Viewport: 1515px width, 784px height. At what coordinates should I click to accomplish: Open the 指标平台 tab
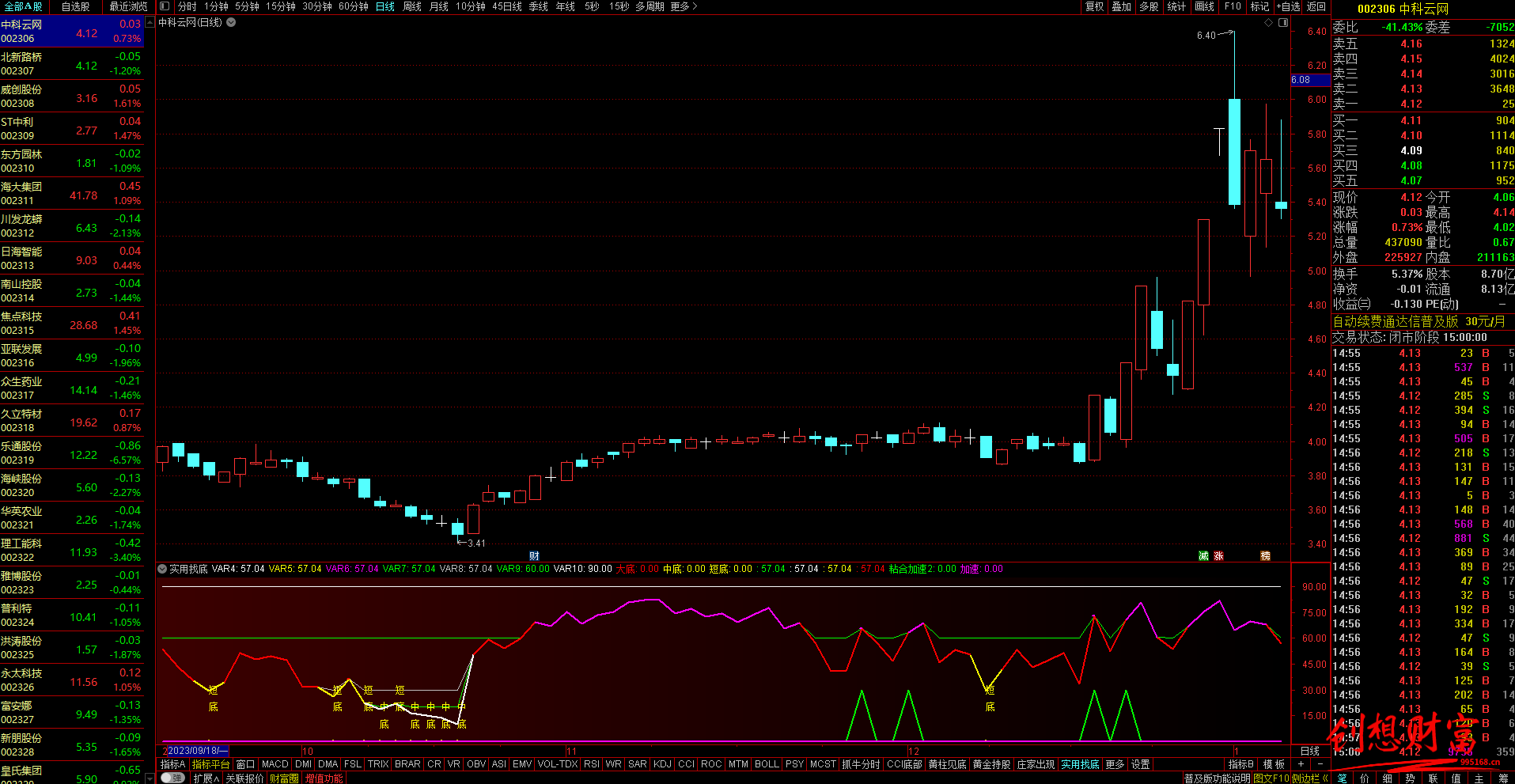pos(210,764)
